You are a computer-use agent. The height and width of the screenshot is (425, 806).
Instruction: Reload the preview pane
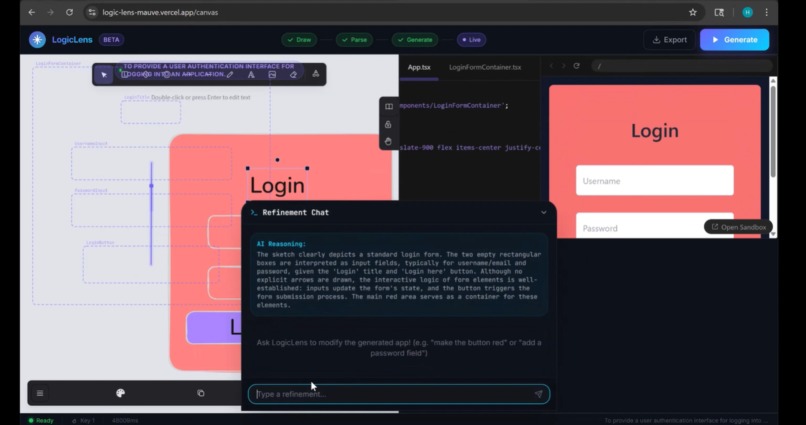[576, 66]
